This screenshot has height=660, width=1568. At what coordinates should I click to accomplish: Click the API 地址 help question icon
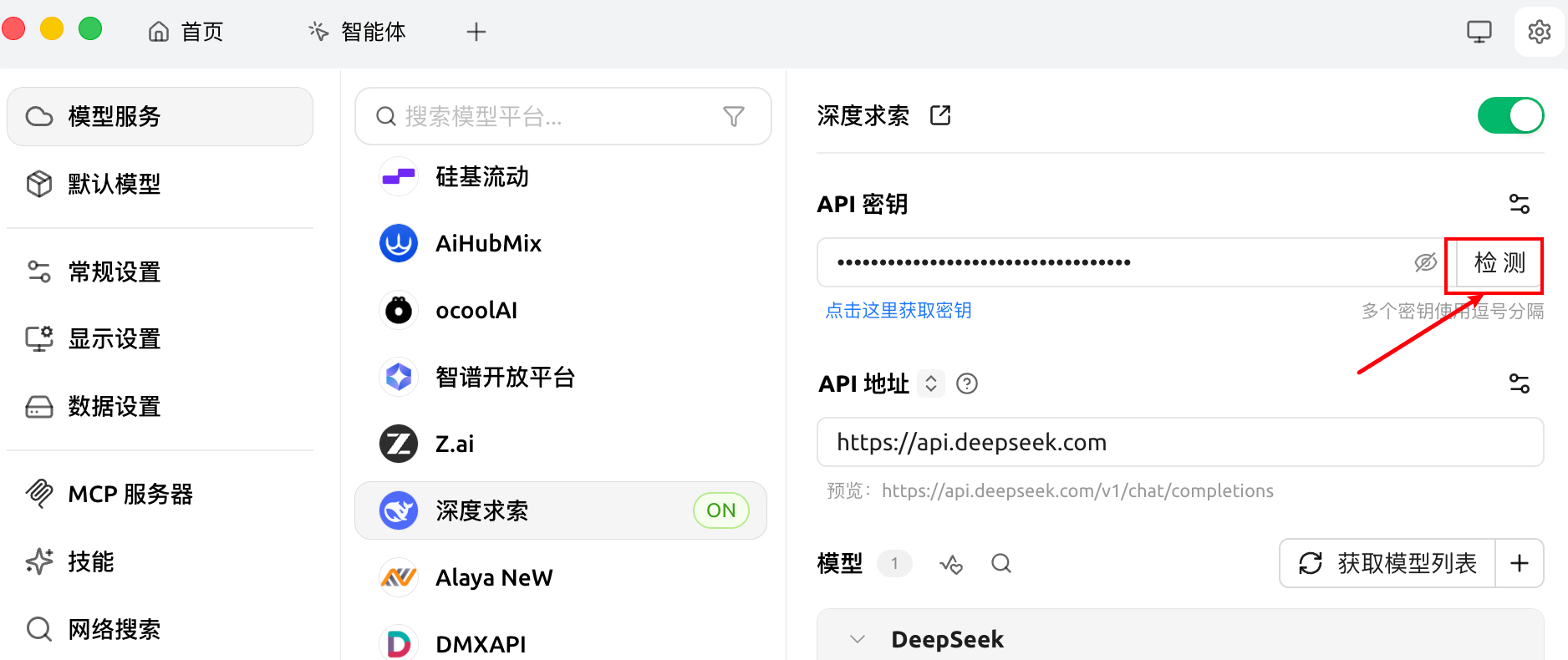click(967, 383)
